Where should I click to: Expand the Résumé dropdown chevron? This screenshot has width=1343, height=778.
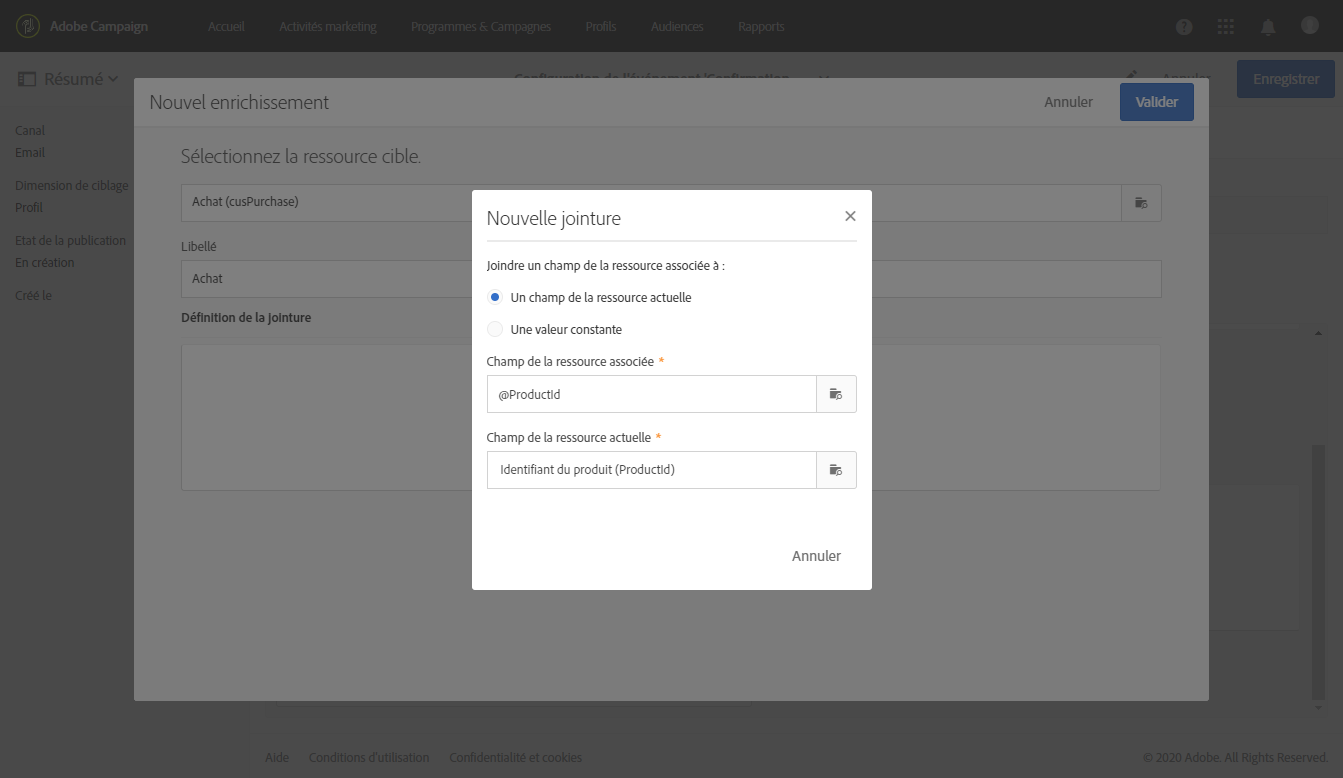tap(113, 79)
